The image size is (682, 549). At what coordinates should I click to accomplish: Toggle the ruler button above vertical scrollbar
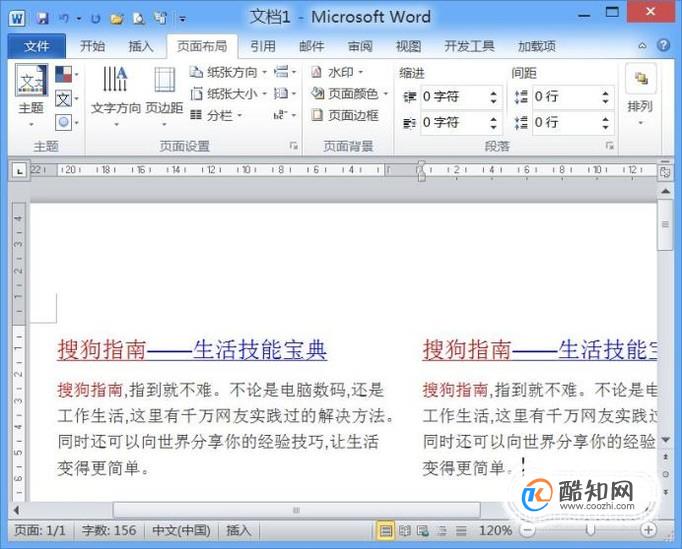665,171
